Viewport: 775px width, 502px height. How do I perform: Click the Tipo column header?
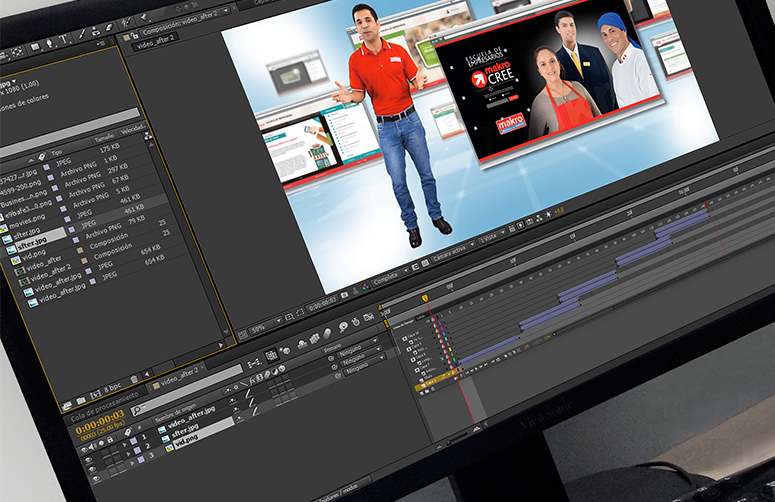pos(57,153)
